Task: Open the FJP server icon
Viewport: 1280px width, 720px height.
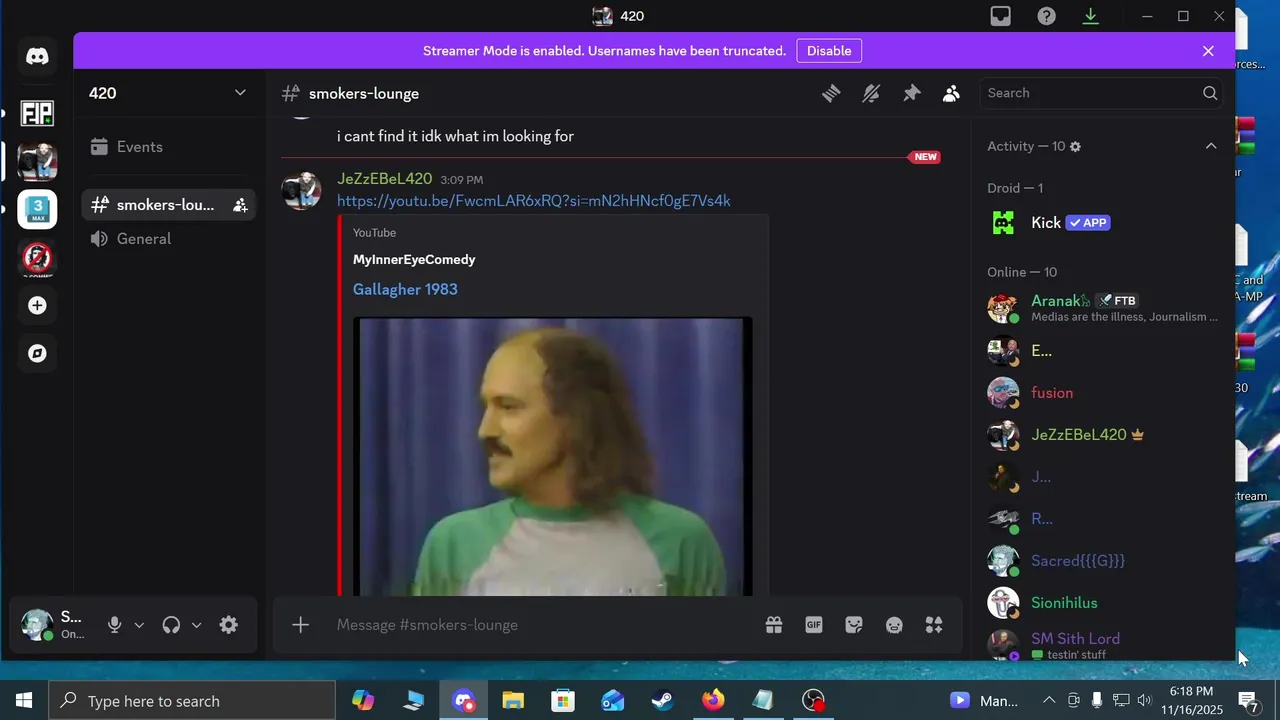Action: [37, 112]
